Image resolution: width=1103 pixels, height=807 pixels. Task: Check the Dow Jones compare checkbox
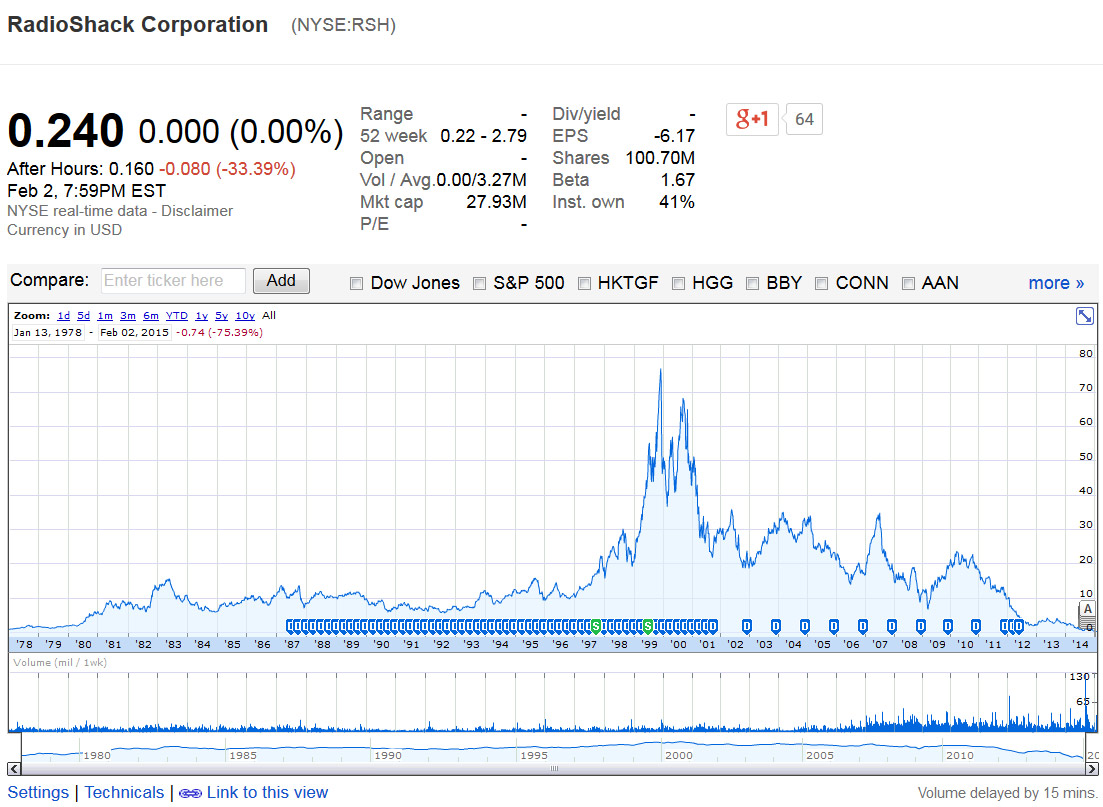point(357,284)
